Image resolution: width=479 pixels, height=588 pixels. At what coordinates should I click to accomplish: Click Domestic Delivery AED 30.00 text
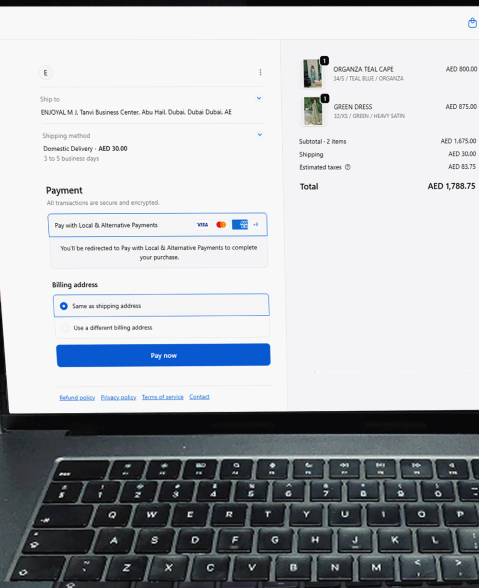pos(85,148)
